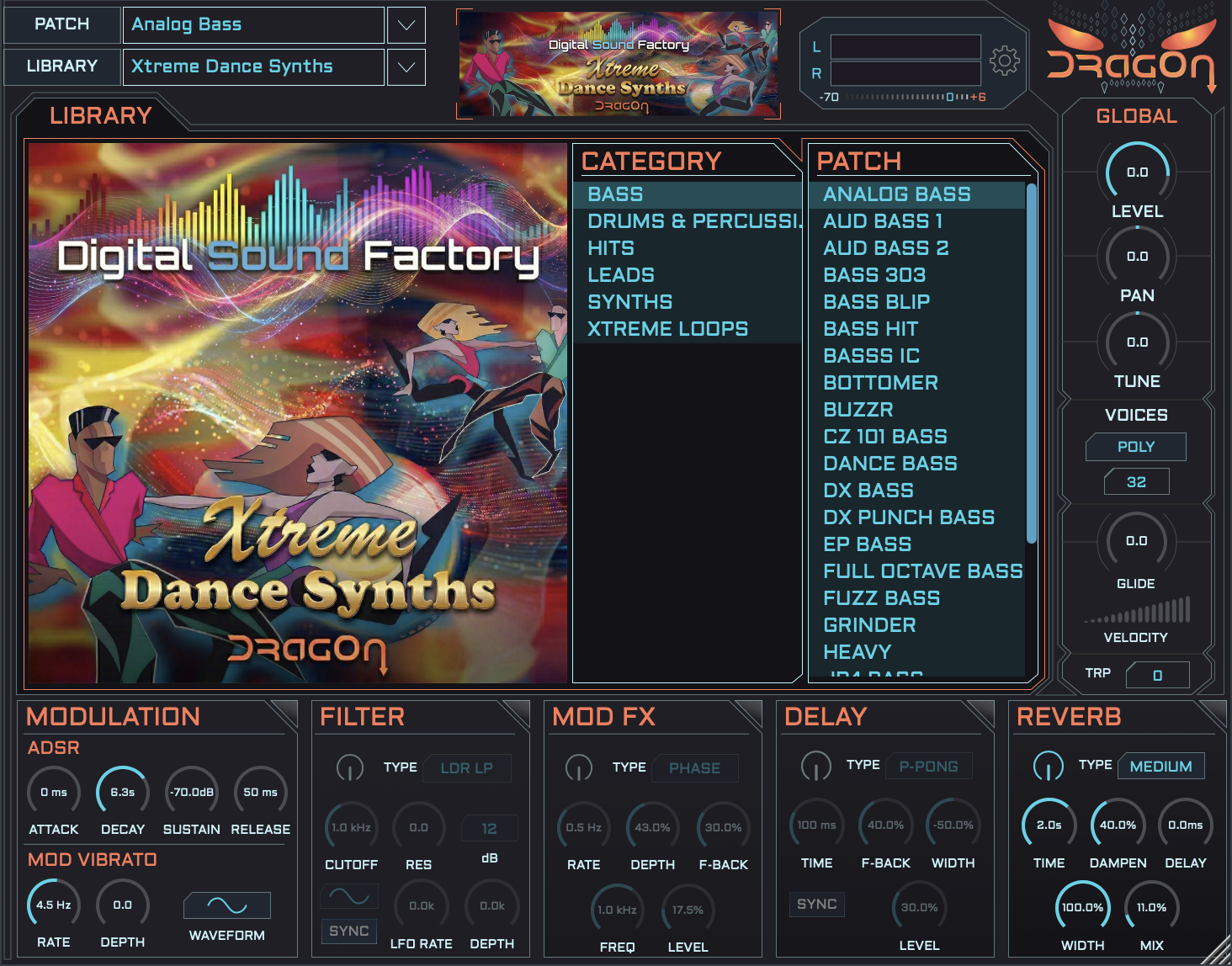The height and width of the screenshot is (966, 1232).
Task: Click the Filter CUTOFF knob
Action: [351, 828]
